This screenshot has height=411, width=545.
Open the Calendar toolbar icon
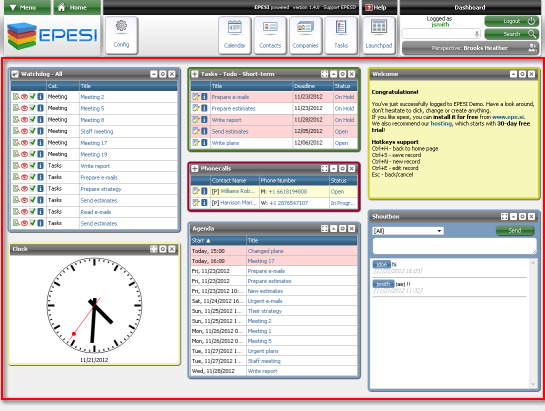(x=235, y=35)
